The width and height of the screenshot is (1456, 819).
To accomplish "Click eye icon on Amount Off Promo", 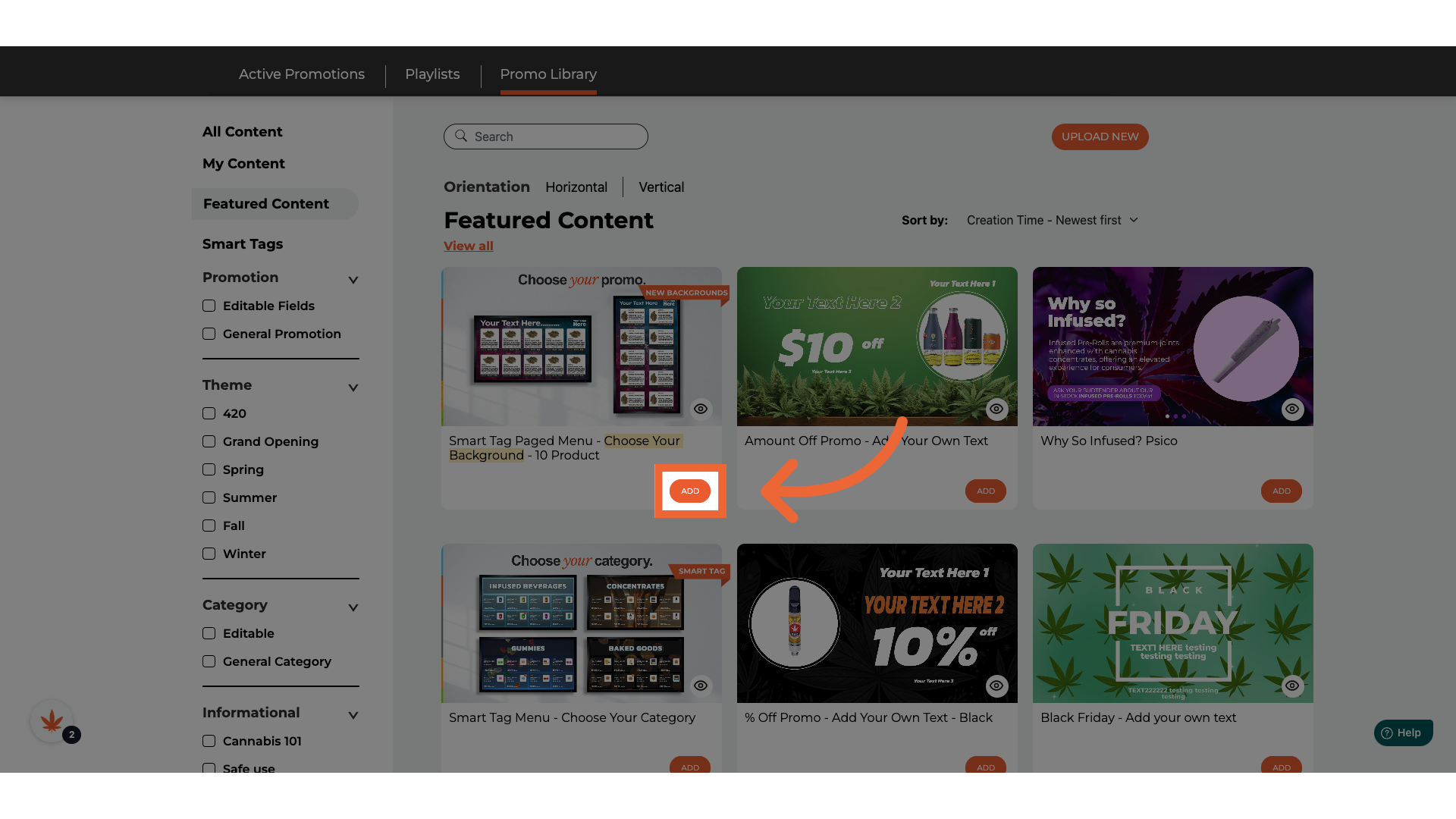I will [x=996, y=409].
